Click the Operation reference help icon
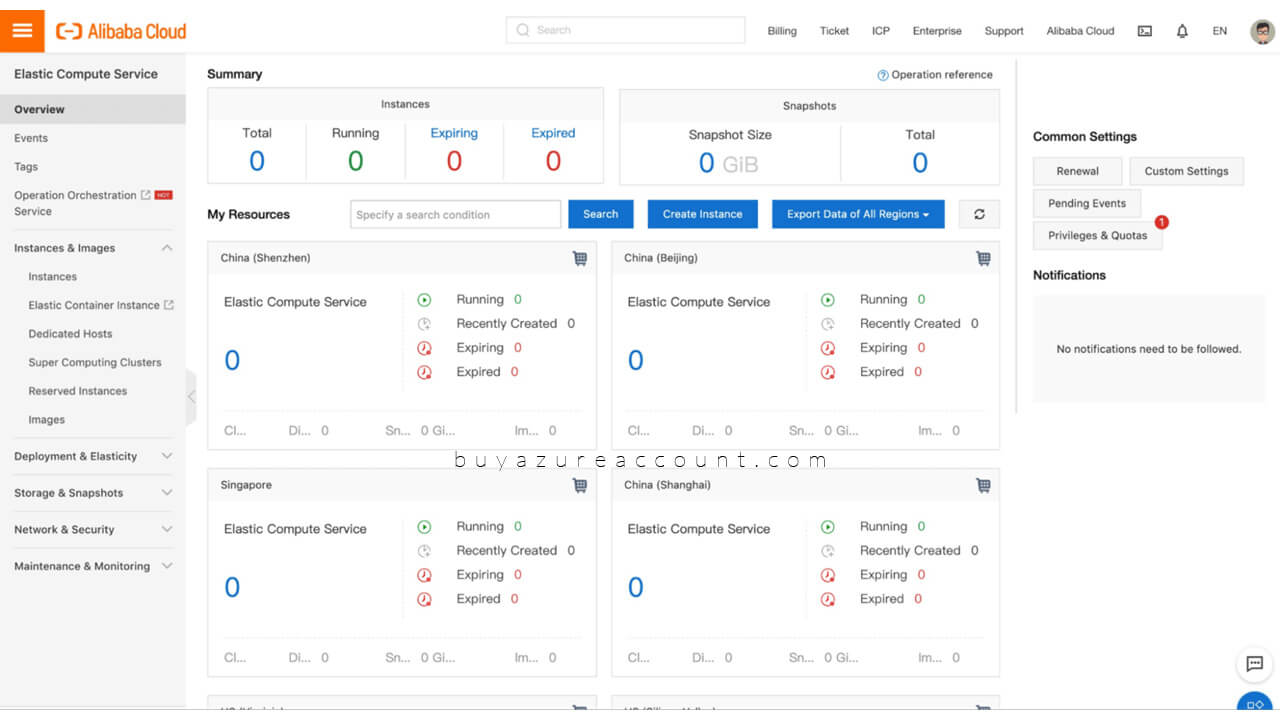The image size is (1280, 720). click(883, 75)
